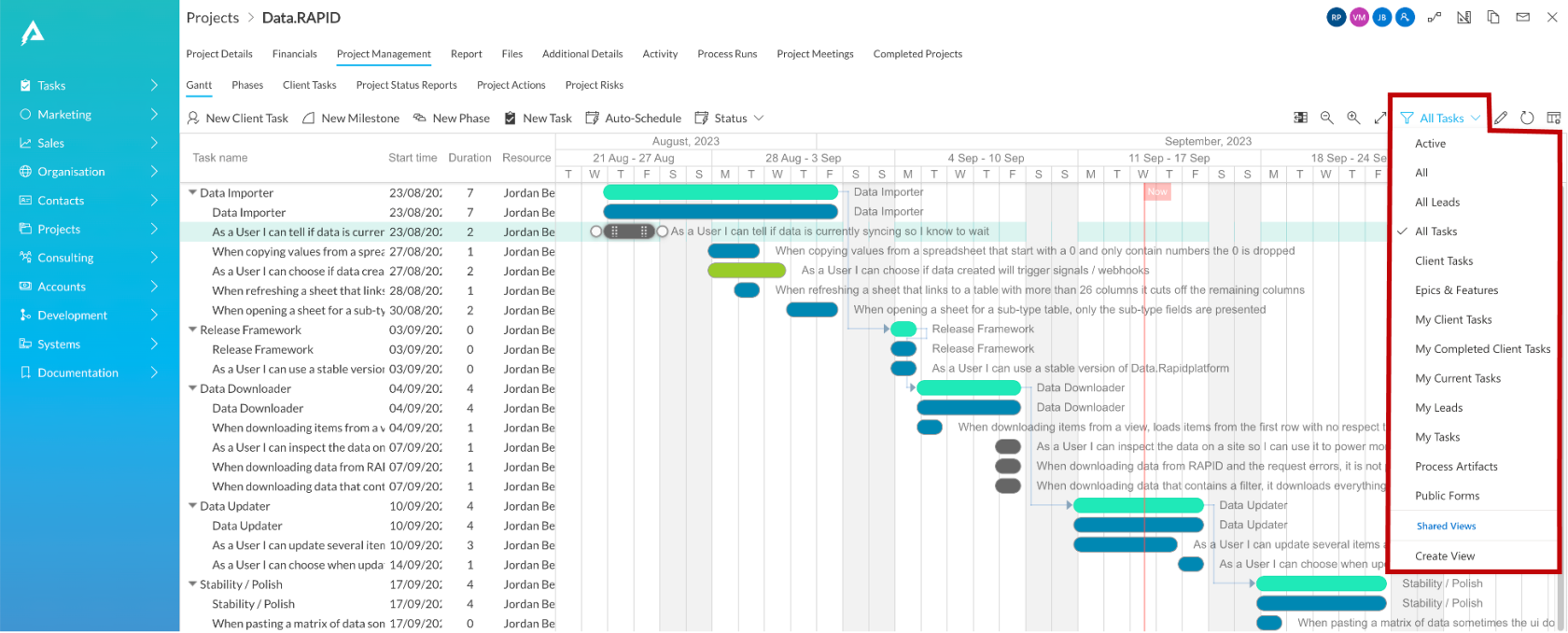Image resolution: width=1568 pixels, height=633 pixels.
Task: Click the Projects breadcrumb link
Action: pos(213,18)
